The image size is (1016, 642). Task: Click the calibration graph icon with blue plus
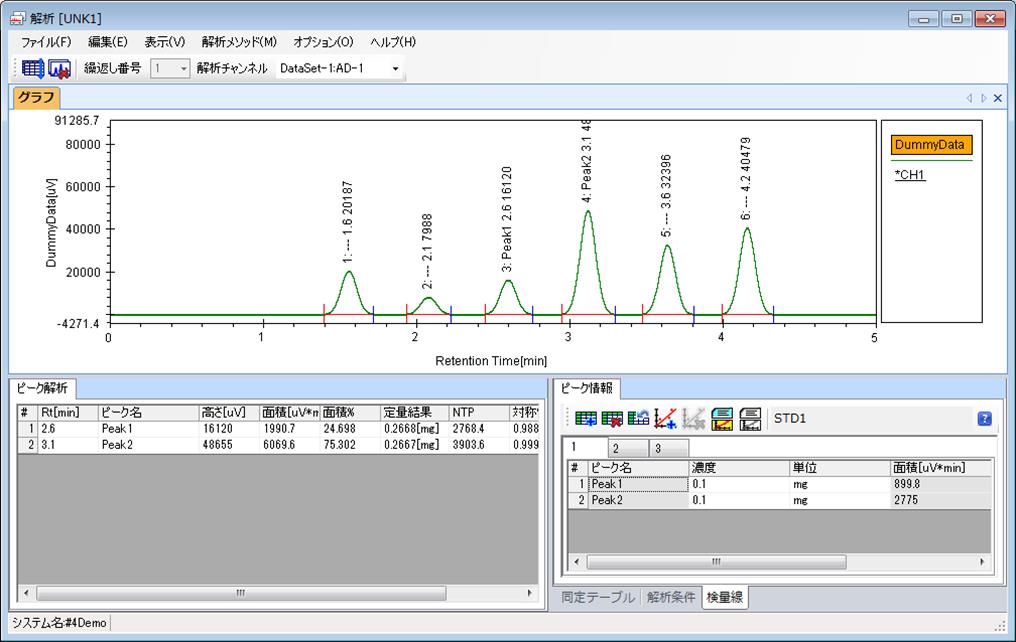tap(666, 418)
